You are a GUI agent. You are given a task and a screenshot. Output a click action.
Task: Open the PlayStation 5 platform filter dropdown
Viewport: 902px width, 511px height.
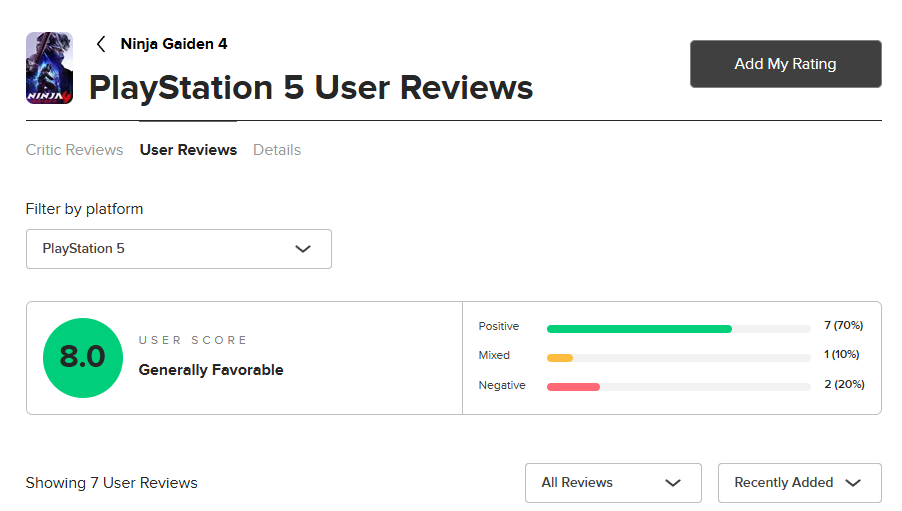(178, 249)
